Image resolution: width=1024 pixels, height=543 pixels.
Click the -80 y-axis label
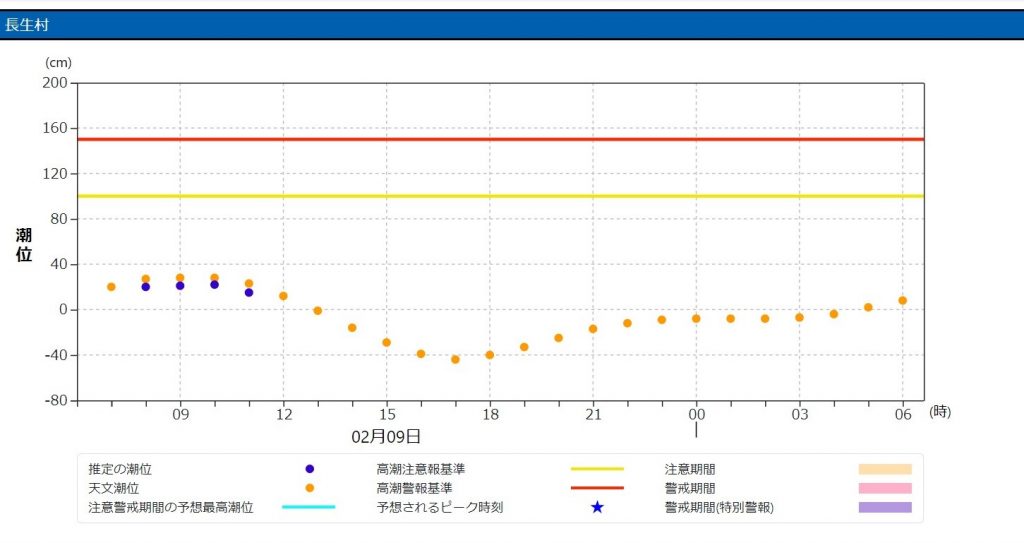(56, 401)
